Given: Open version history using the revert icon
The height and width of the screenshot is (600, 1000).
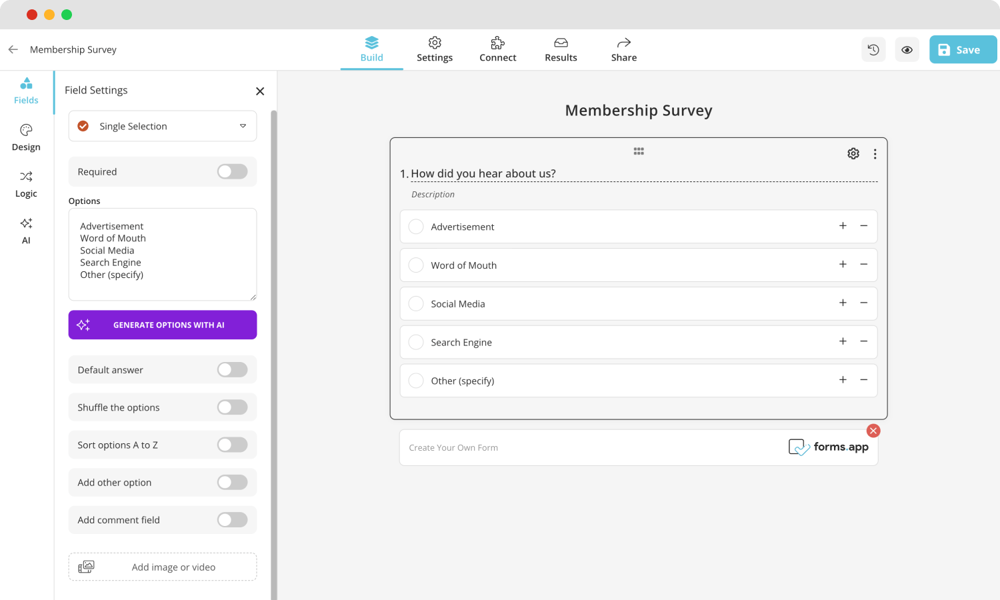Looking at the screenshot, I should 872,49.
